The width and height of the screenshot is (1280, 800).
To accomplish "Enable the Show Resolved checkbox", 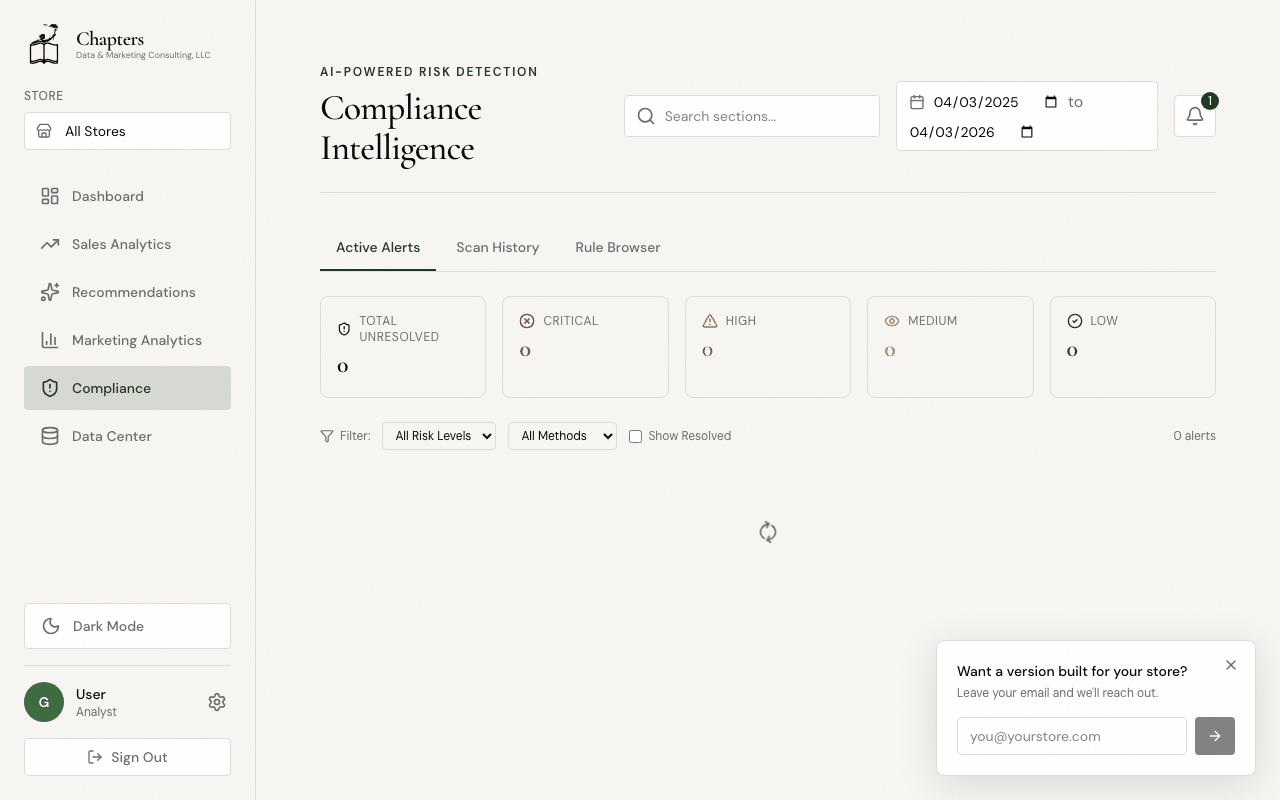I will (x=635, y=436).
